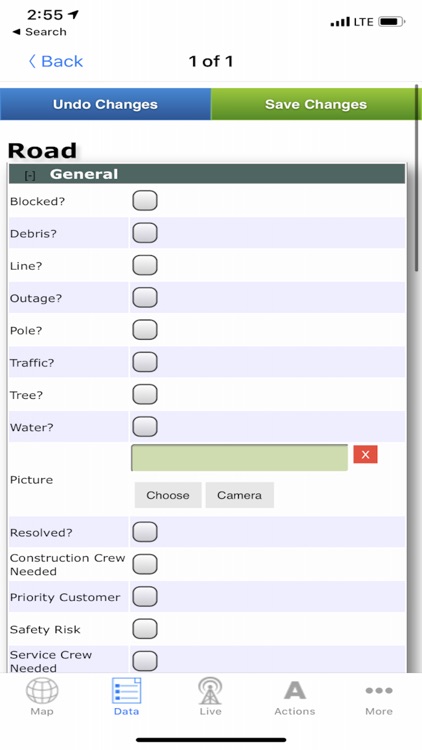Check Construction Crew Needed box
Image resolution: width=422 pixels, height=750 pixels.
coord(145,564)
